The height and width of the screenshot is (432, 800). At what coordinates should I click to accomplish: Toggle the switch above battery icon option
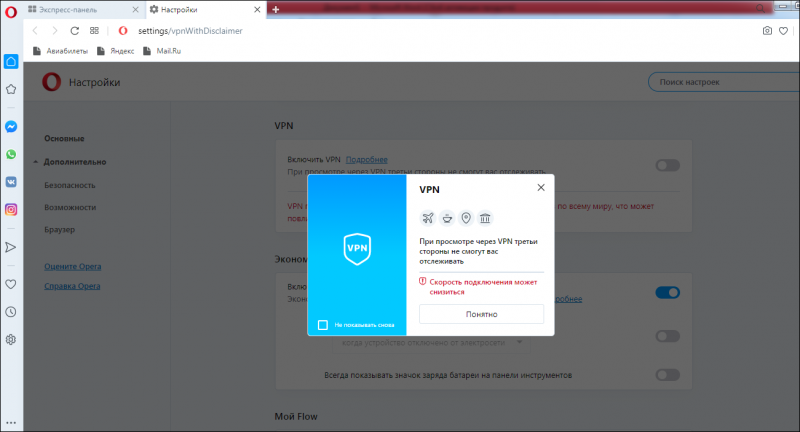667,336
